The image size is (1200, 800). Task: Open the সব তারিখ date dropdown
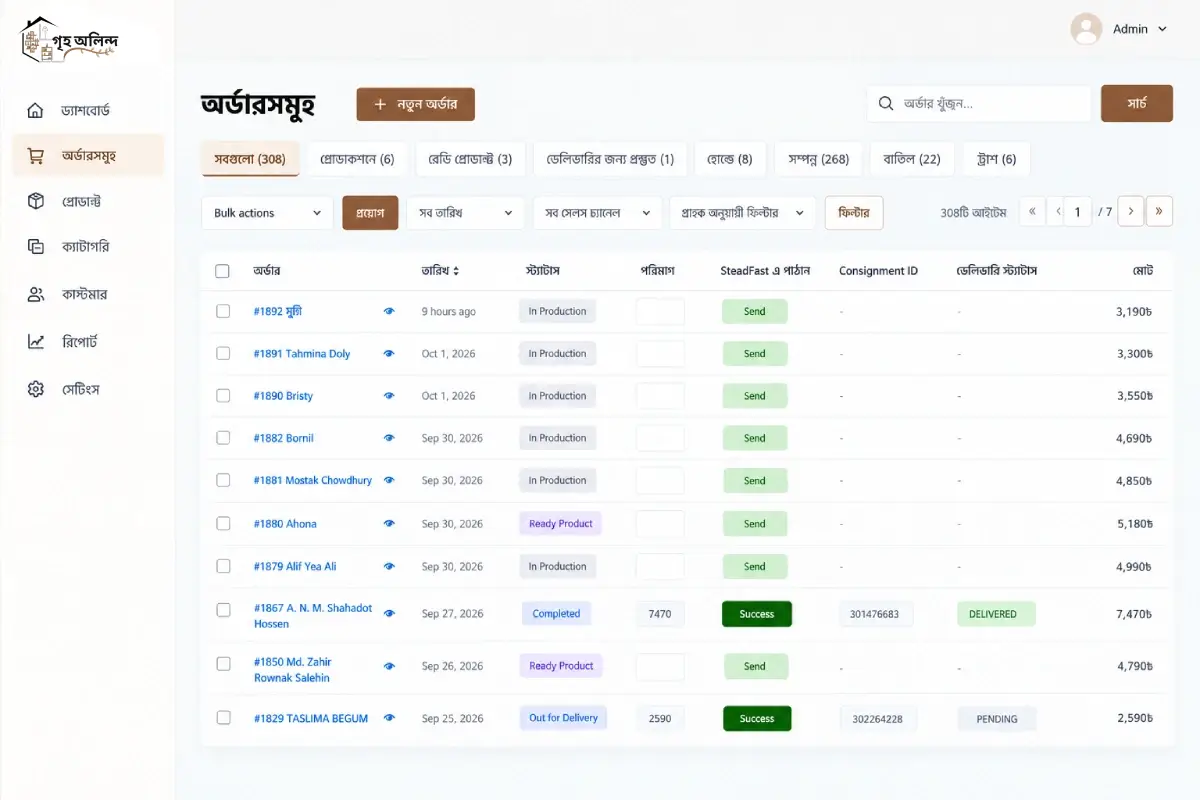(x=465, y=213)
